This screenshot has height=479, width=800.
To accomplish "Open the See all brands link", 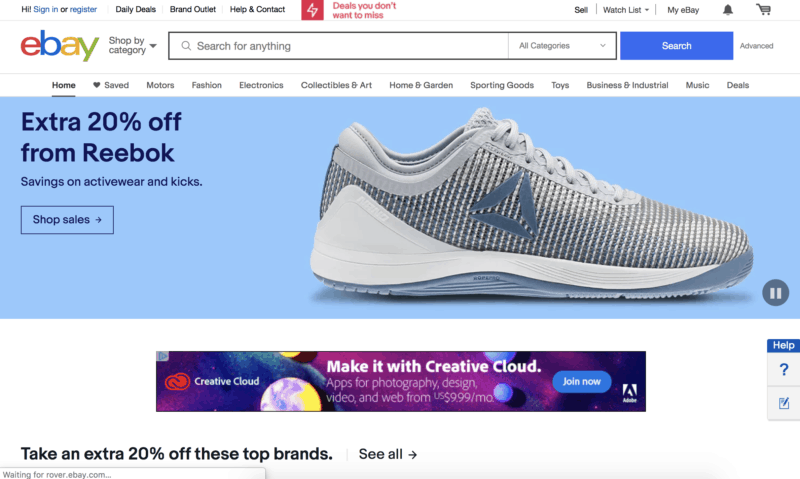I will tap(388, 454).
